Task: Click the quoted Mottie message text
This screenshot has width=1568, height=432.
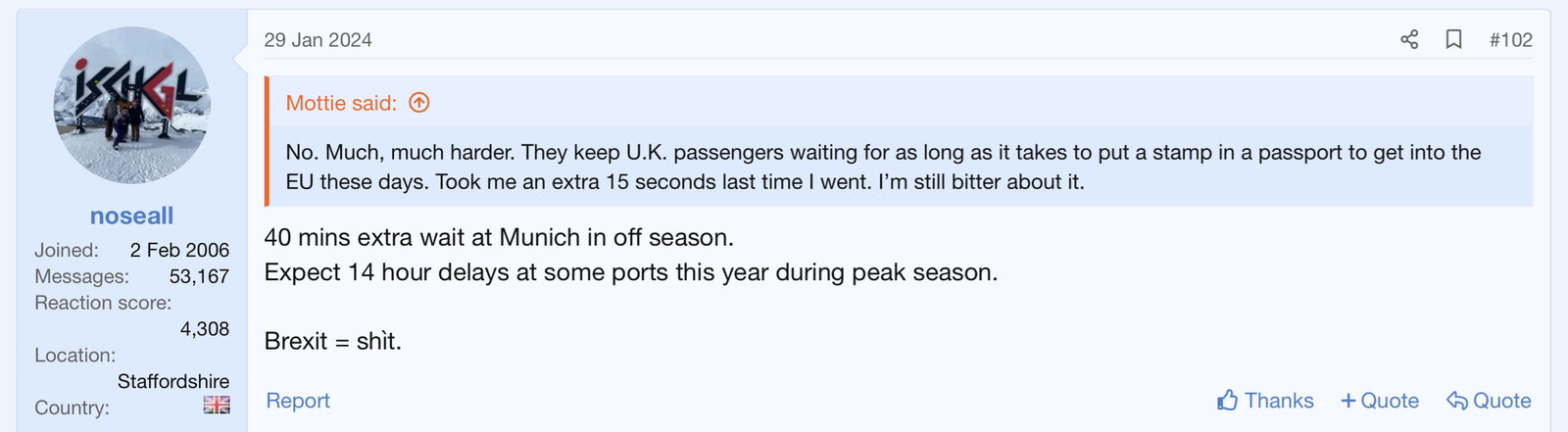Action: coord(882,167)
